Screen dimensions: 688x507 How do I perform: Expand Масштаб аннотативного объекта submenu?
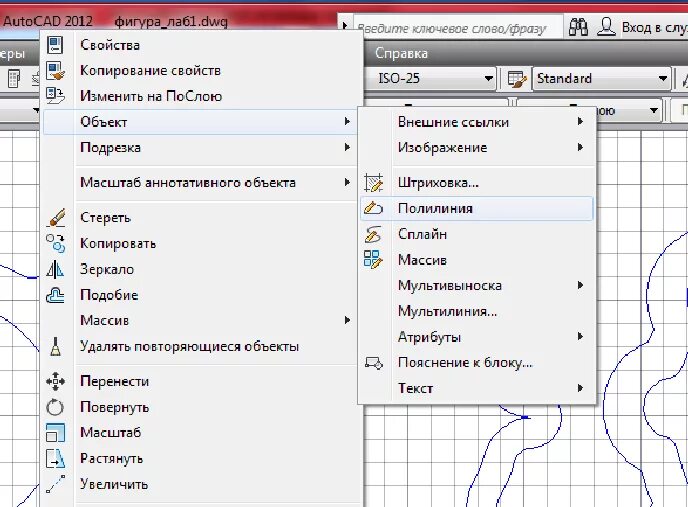[347, 182]
